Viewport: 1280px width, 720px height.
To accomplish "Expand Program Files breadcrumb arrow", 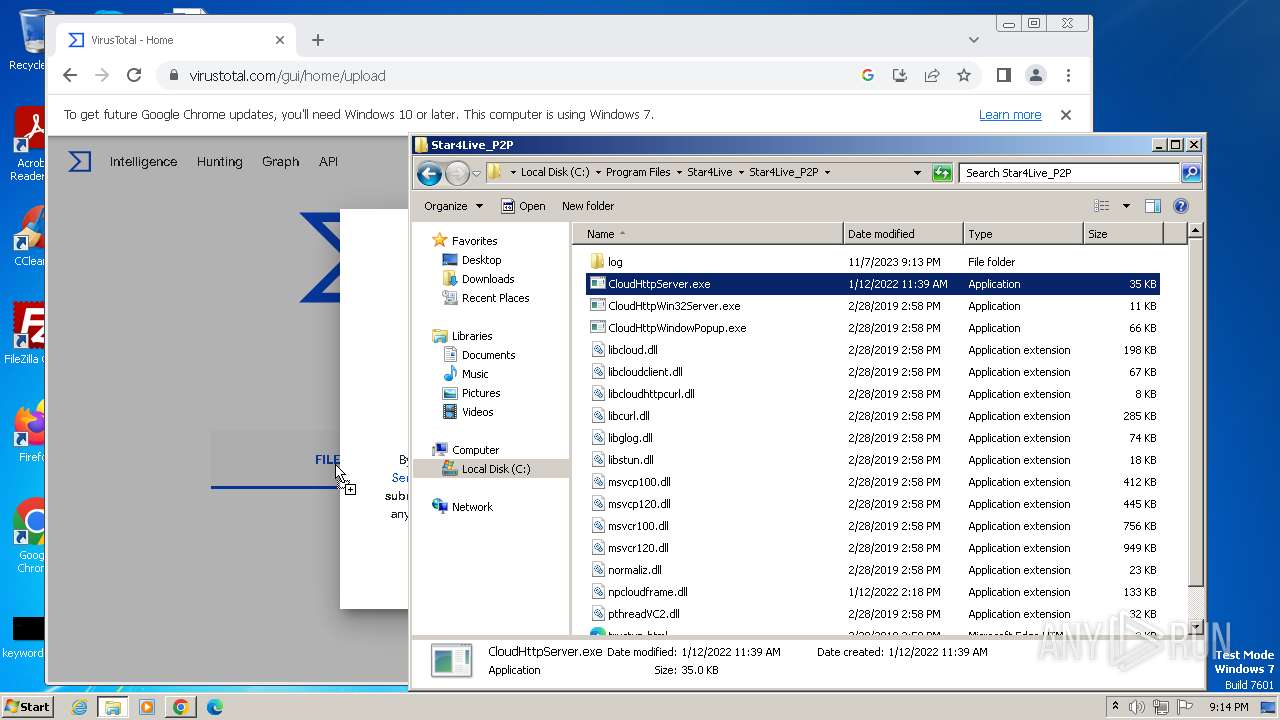I will point(679,172).
